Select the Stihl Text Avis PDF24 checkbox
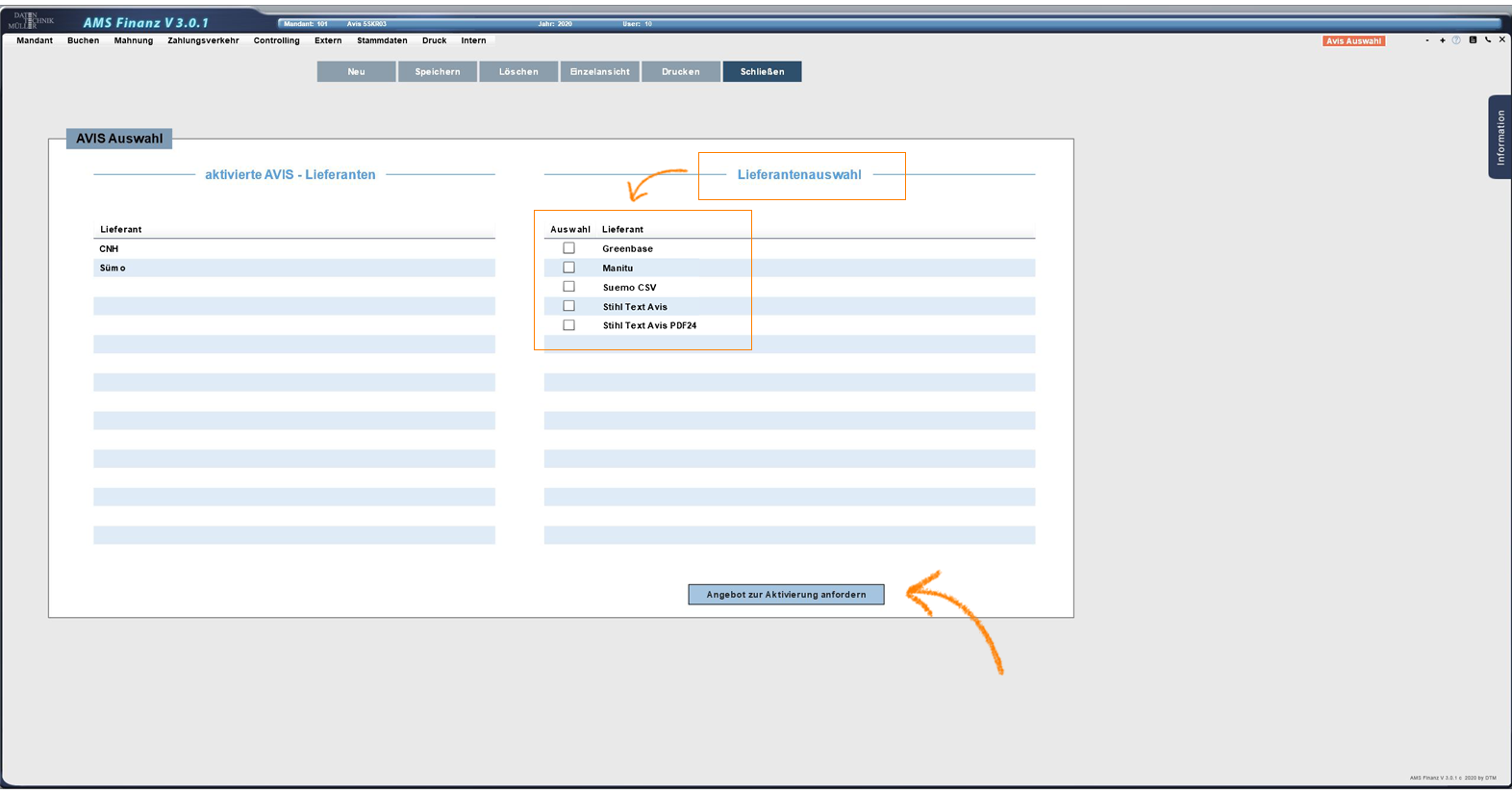Screen dimensions: 1512x794 (568, 325)
